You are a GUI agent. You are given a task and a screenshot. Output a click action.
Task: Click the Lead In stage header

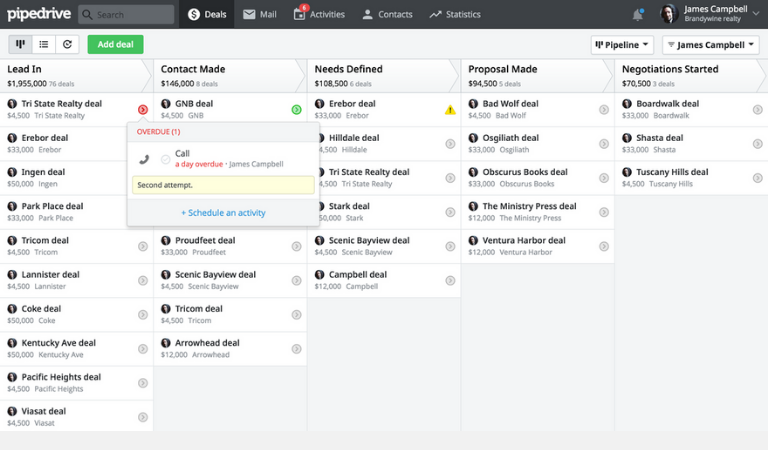(76, 76)
